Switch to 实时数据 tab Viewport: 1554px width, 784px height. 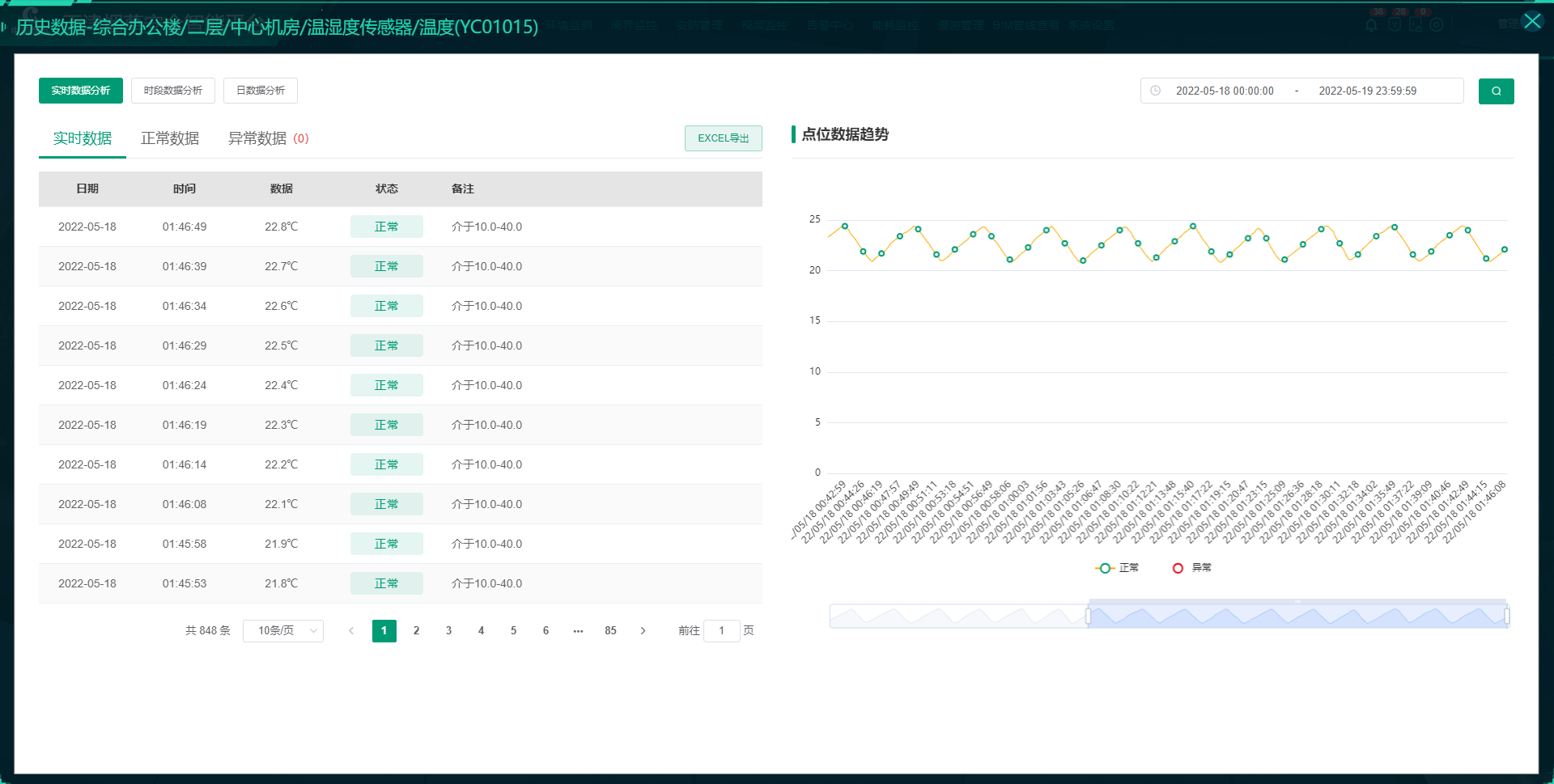[83, 138]
